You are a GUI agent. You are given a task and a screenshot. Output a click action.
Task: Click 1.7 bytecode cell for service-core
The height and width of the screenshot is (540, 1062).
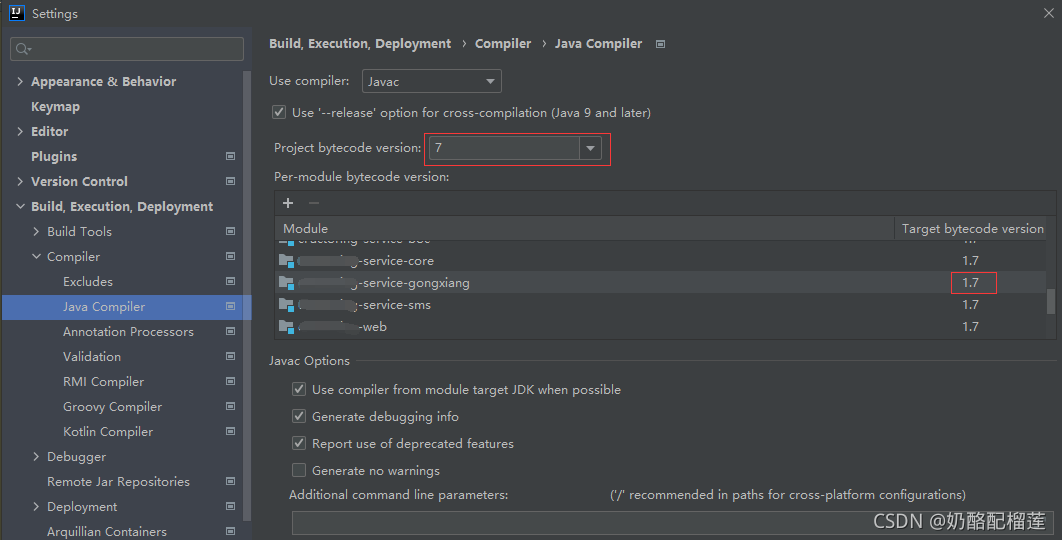(971, 261)
